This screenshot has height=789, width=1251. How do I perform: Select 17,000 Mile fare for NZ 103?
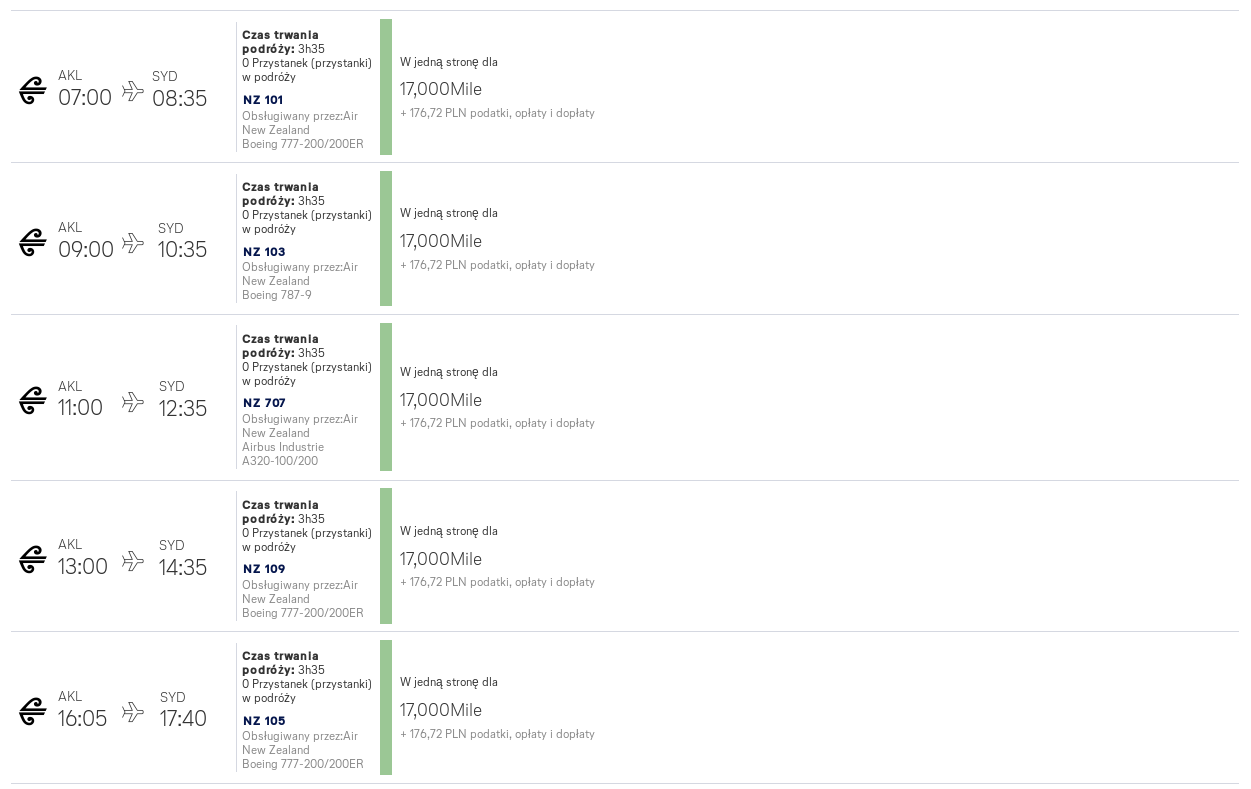click(441, 241)
